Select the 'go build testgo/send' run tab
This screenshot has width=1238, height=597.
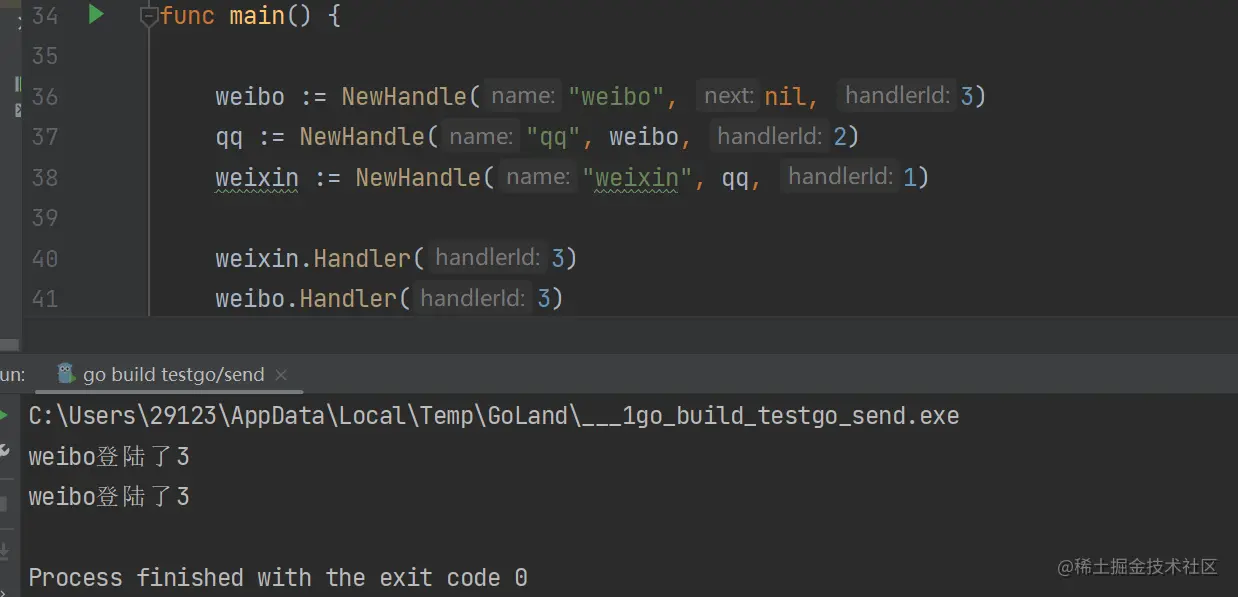pos(174,375)
